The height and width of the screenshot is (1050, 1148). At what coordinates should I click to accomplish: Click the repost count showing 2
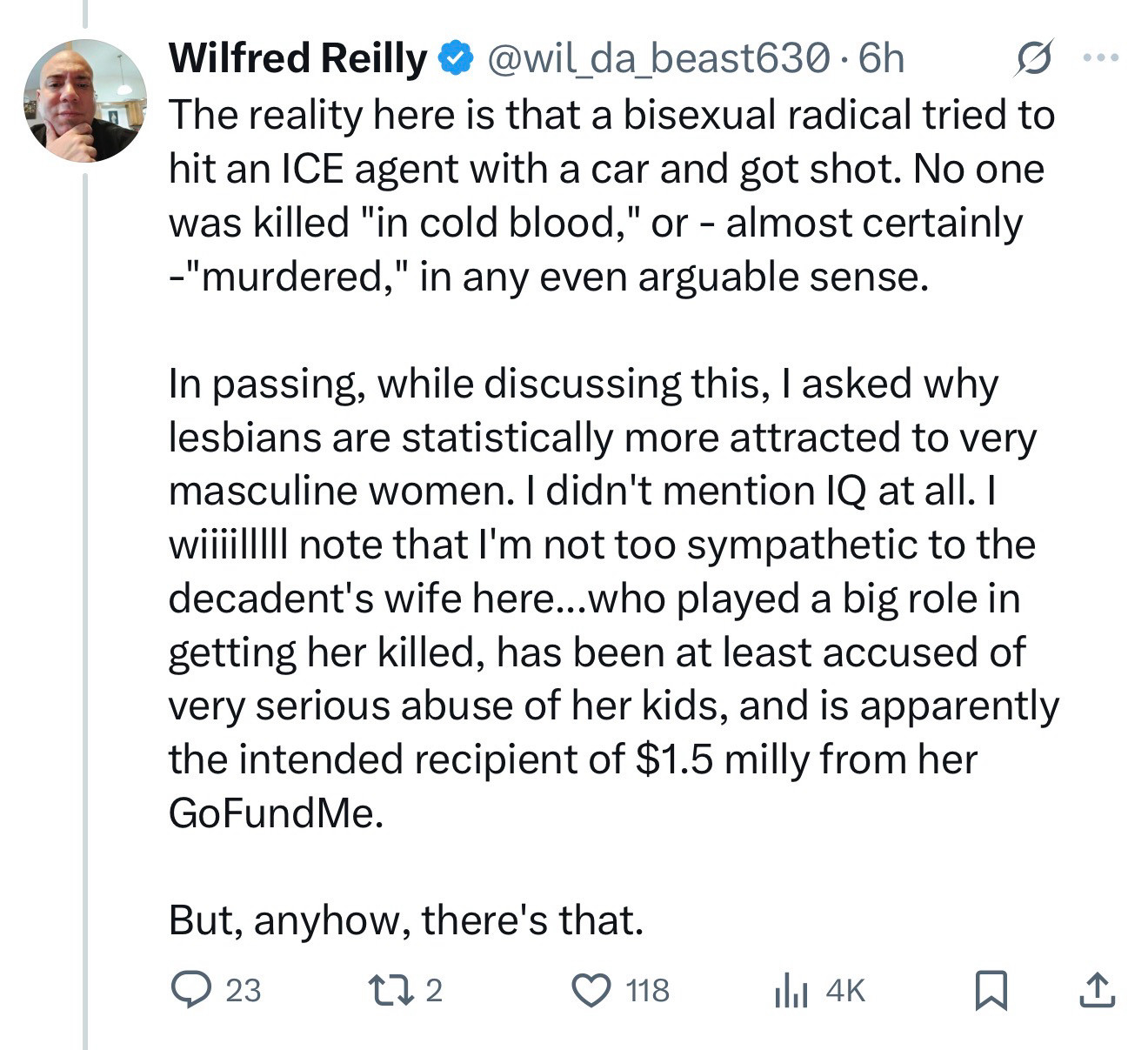pos(434,990)
